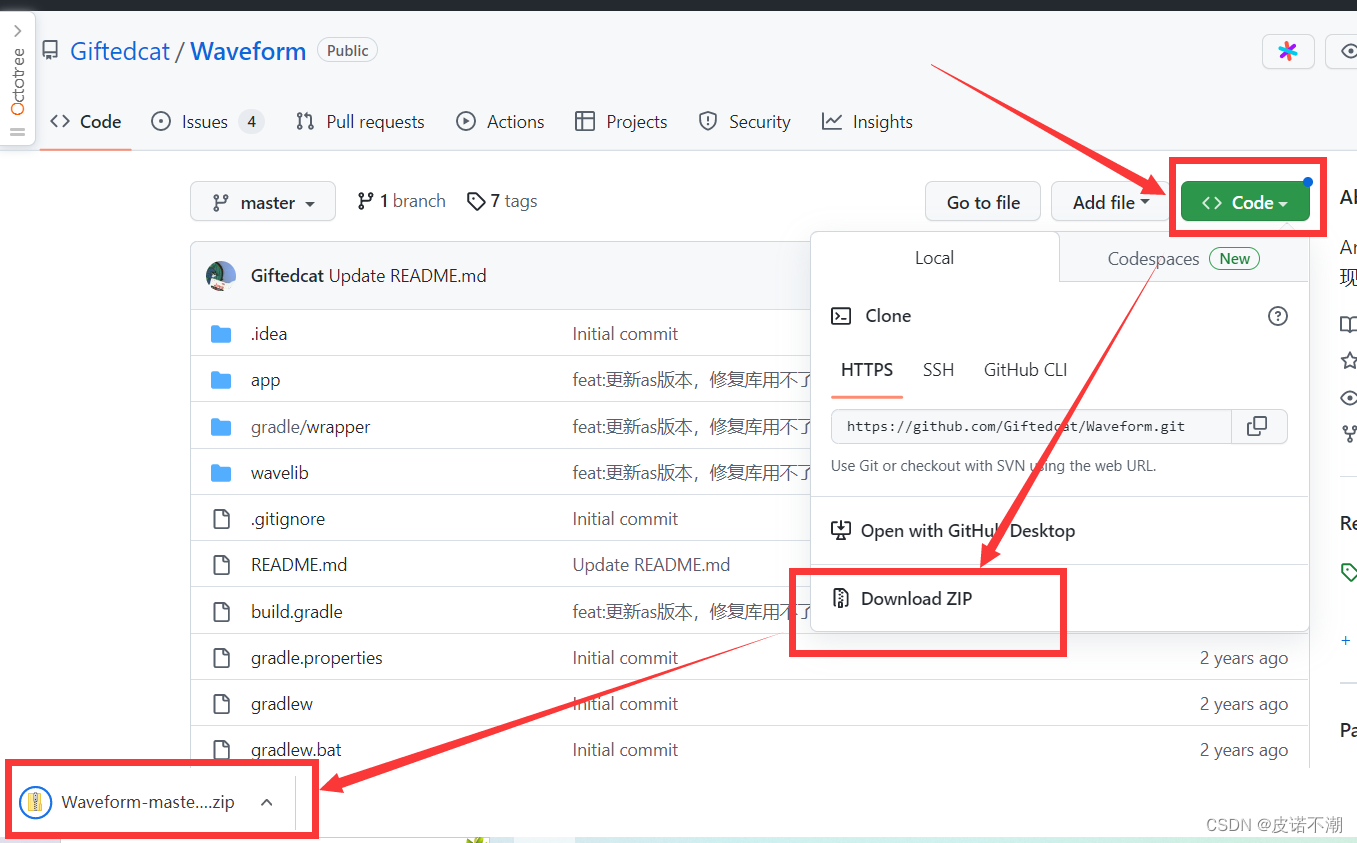This screenshot has width=1357, height=843.
Task: View the Insights tab
Action: point(867,122)
